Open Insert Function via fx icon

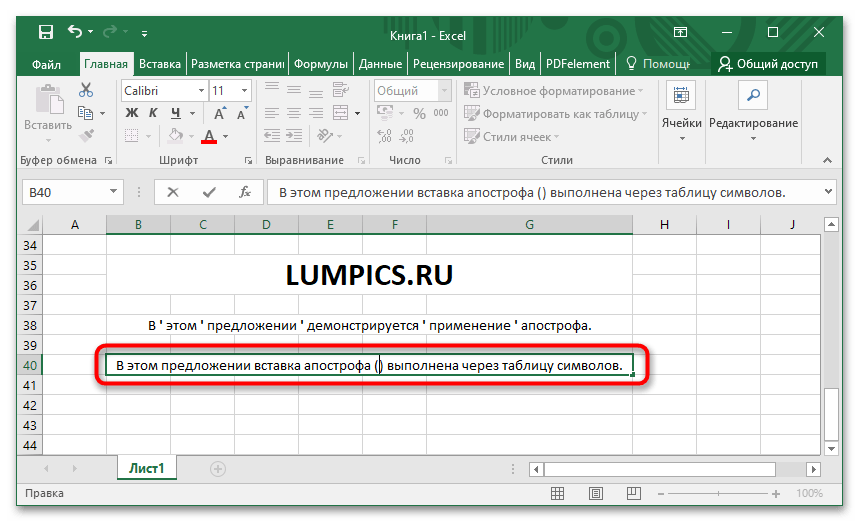click(x=243, y=192)
